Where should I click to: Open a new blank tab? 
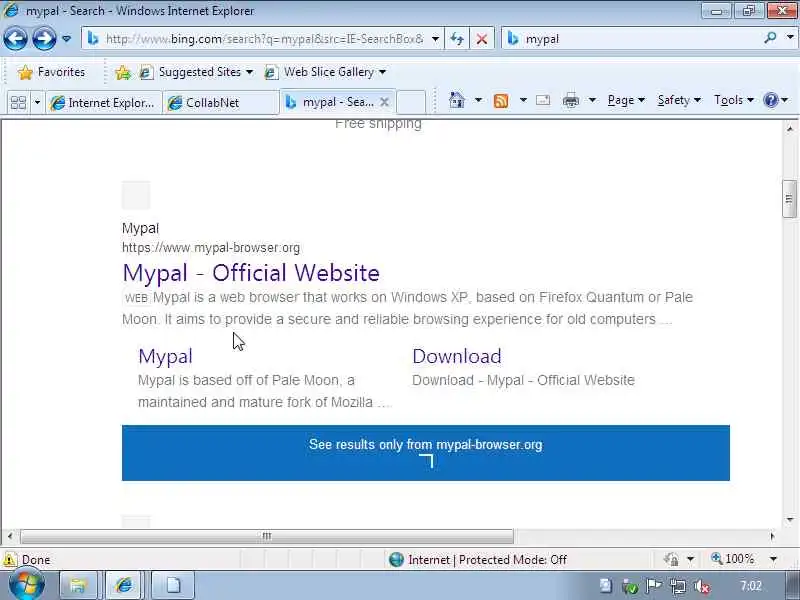pyautogui.click(x=411, y=102)
